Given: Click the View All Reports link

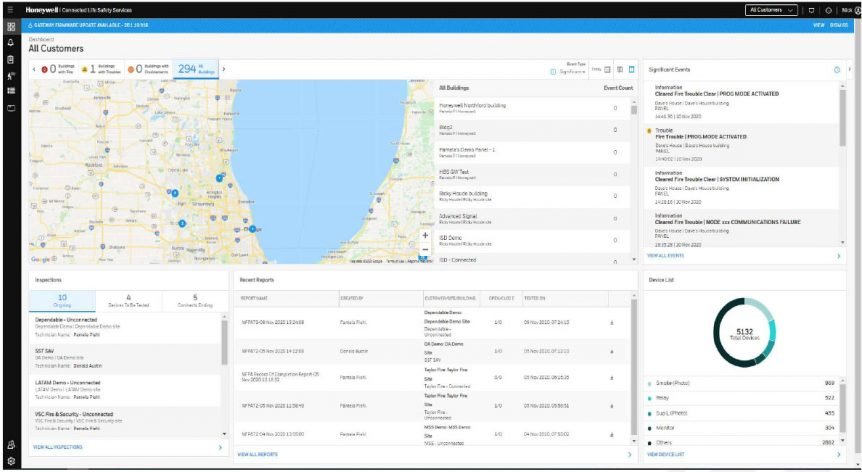Looking at the screenshot, I should [257, 454].
